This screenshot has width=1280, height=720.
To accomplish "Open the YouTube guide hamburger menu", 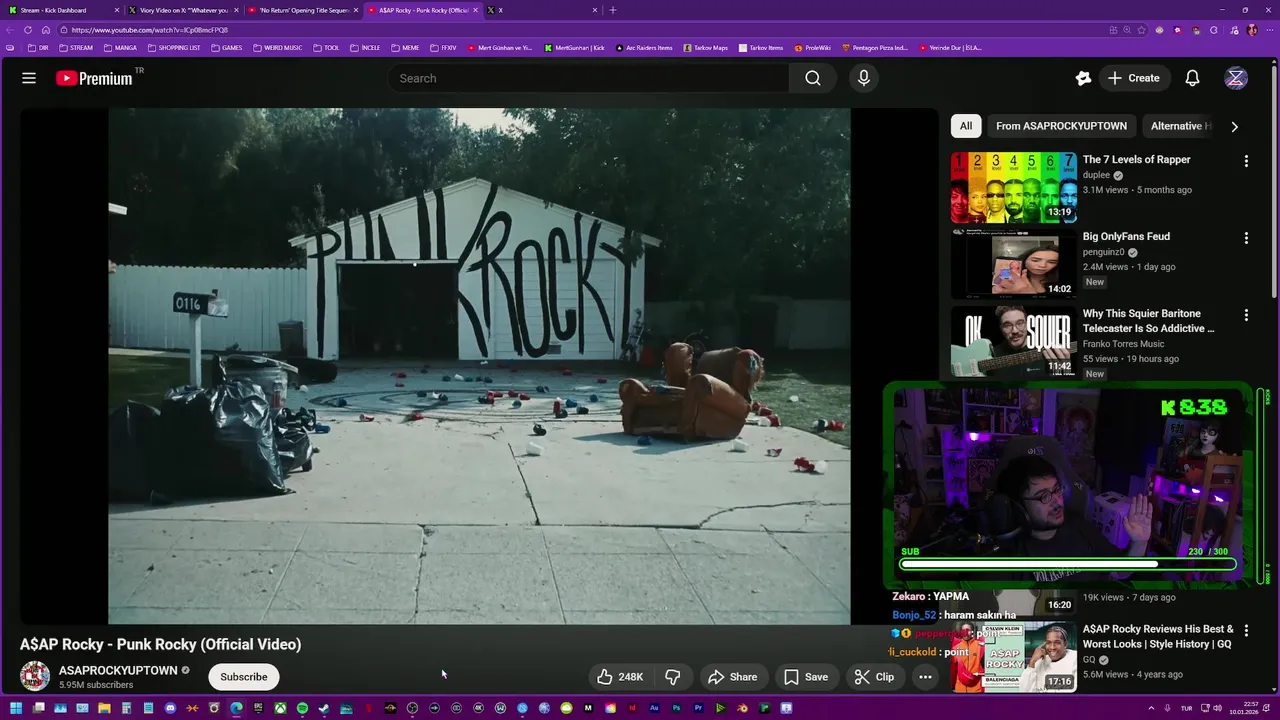I will point(29,78).
